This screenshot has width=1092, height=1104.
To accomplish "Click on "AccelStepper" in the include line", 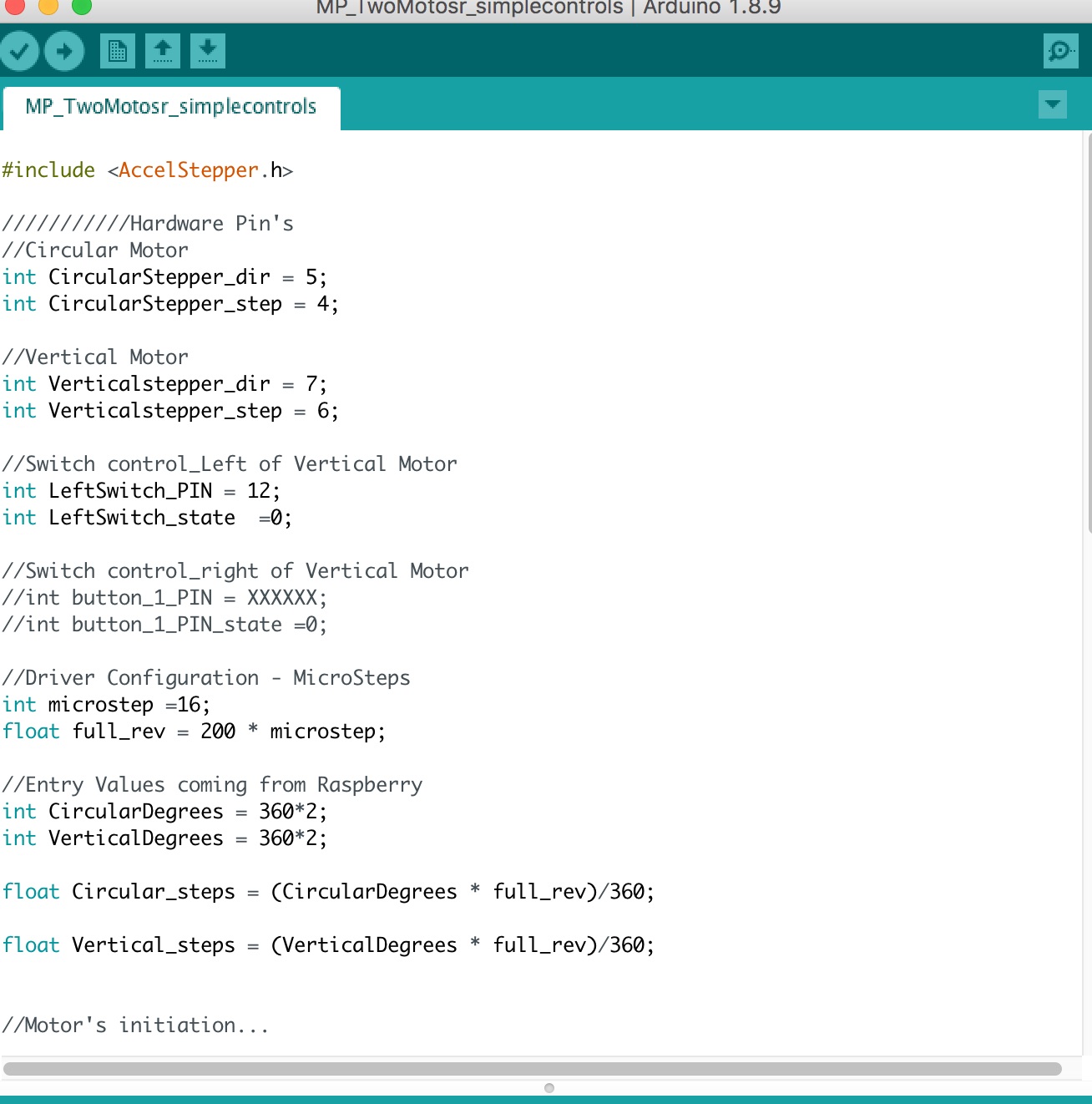I will pos(189,170).
